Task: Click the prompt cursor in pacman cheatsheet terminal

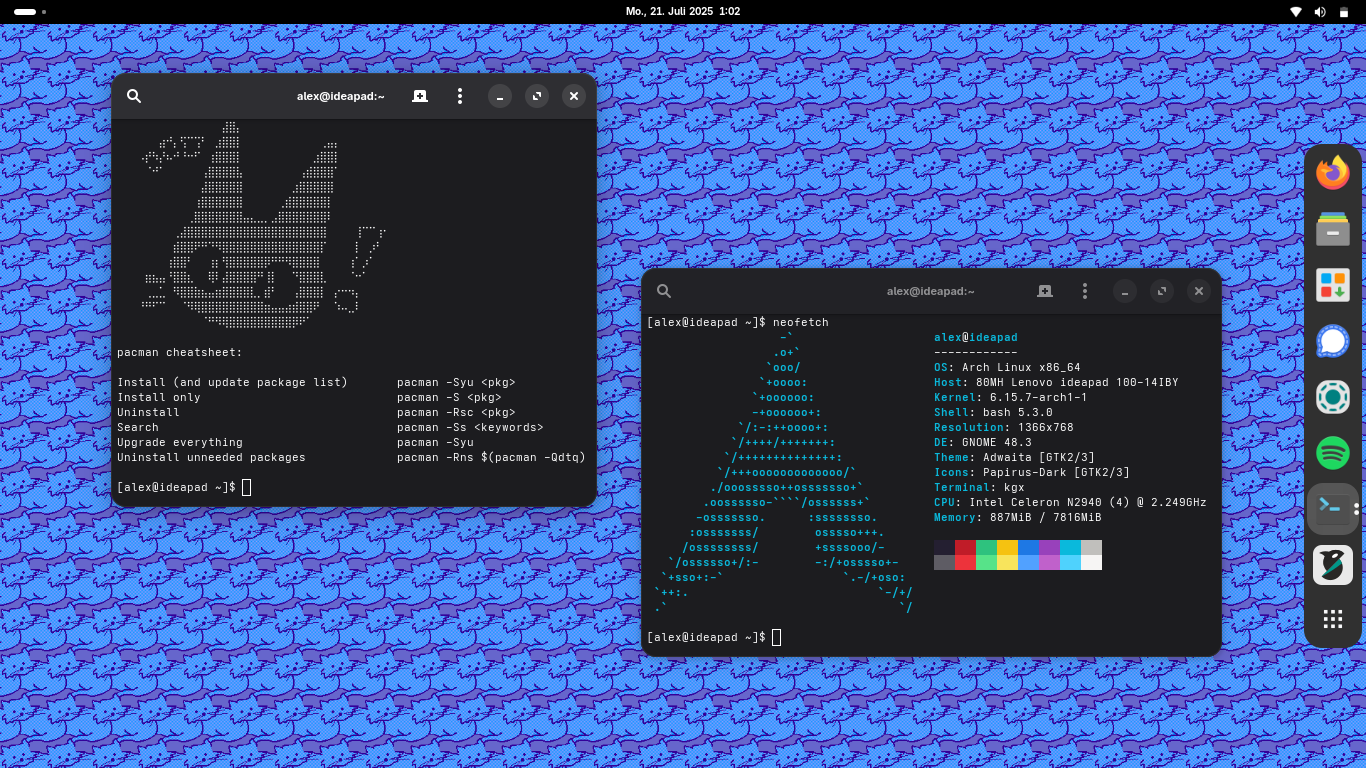Action: point(246,487)
